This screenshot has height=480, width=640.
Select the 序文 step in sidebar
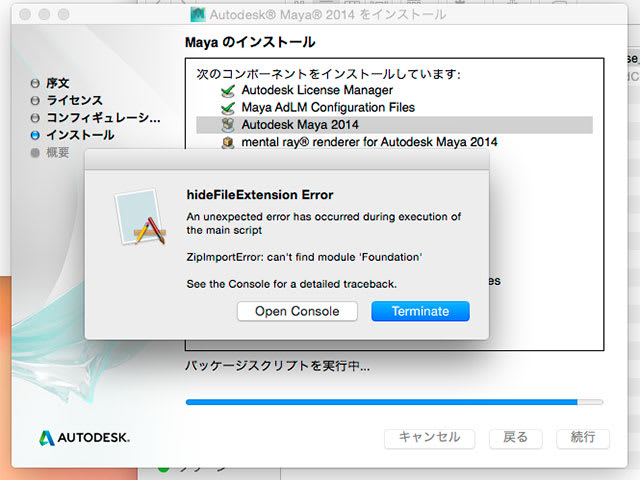(58, 83)
